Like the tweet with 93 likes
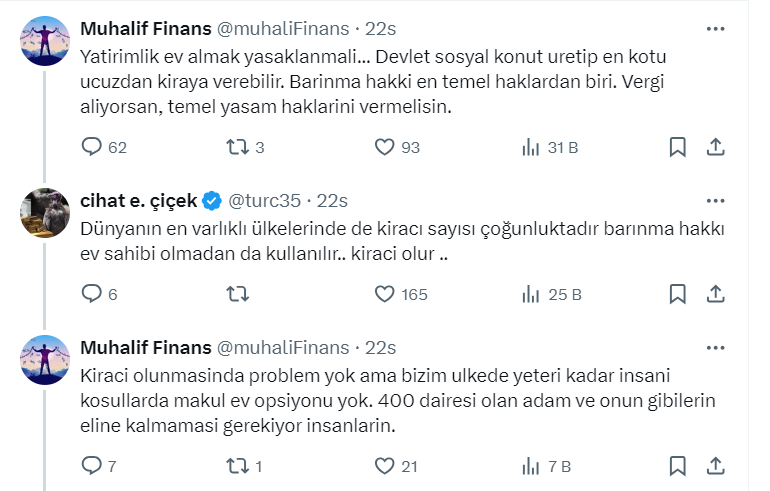The width and height of the screenshot is (770, 491). tap(385, 148)
